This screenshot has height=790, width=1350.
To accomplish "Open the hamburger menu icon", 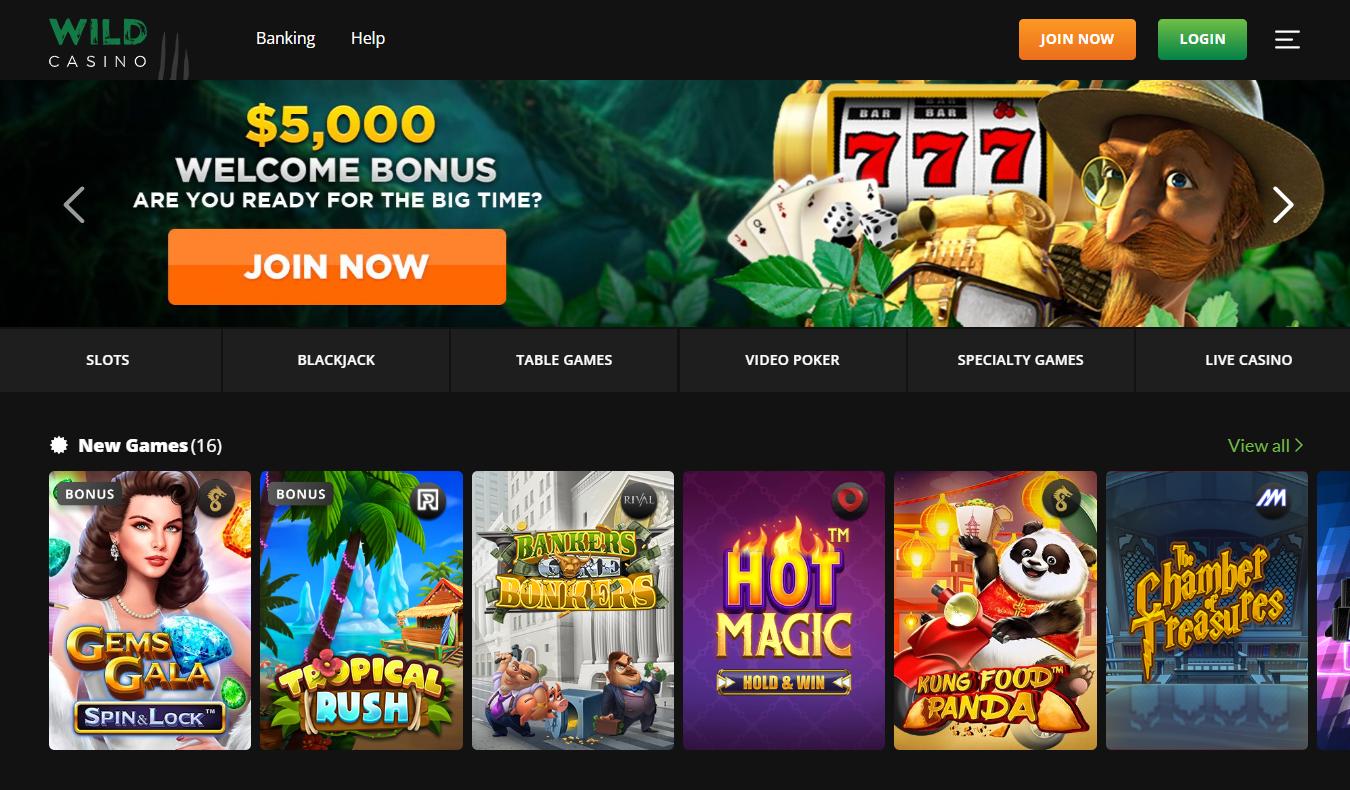I will pos(1287,39).
